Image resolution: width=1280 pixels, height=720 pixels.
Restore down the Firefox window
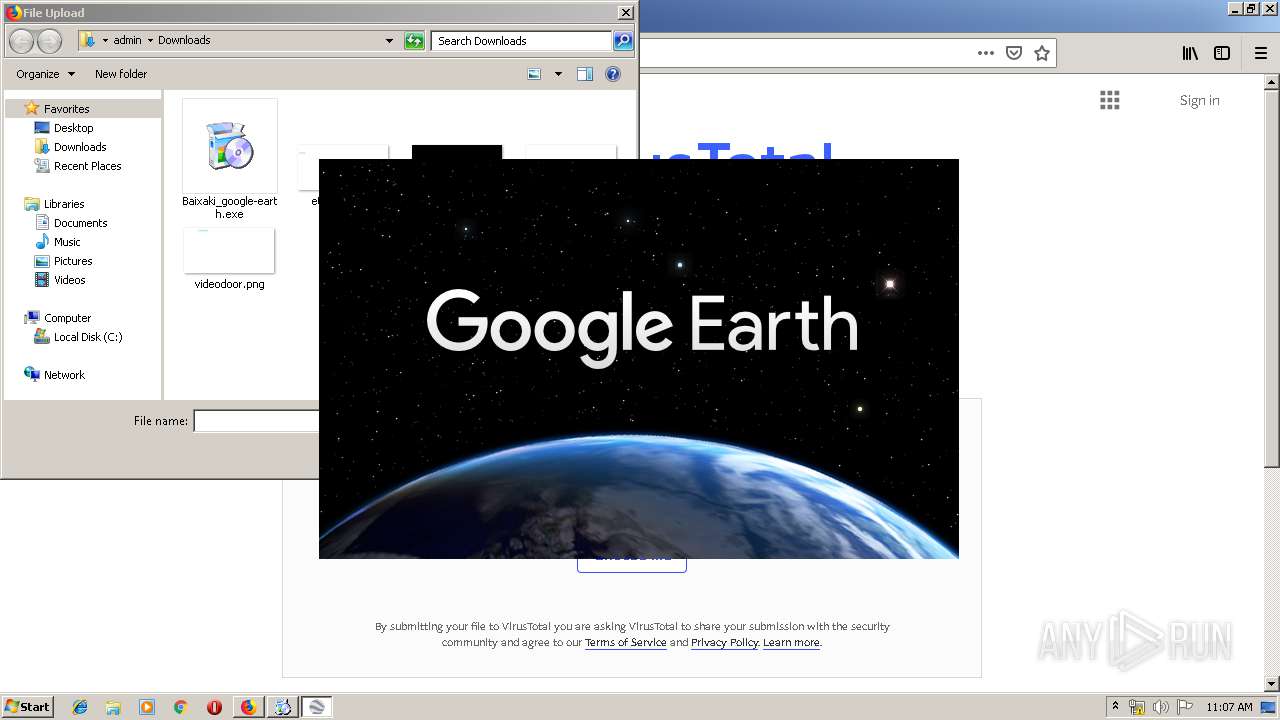point(1250,9)
